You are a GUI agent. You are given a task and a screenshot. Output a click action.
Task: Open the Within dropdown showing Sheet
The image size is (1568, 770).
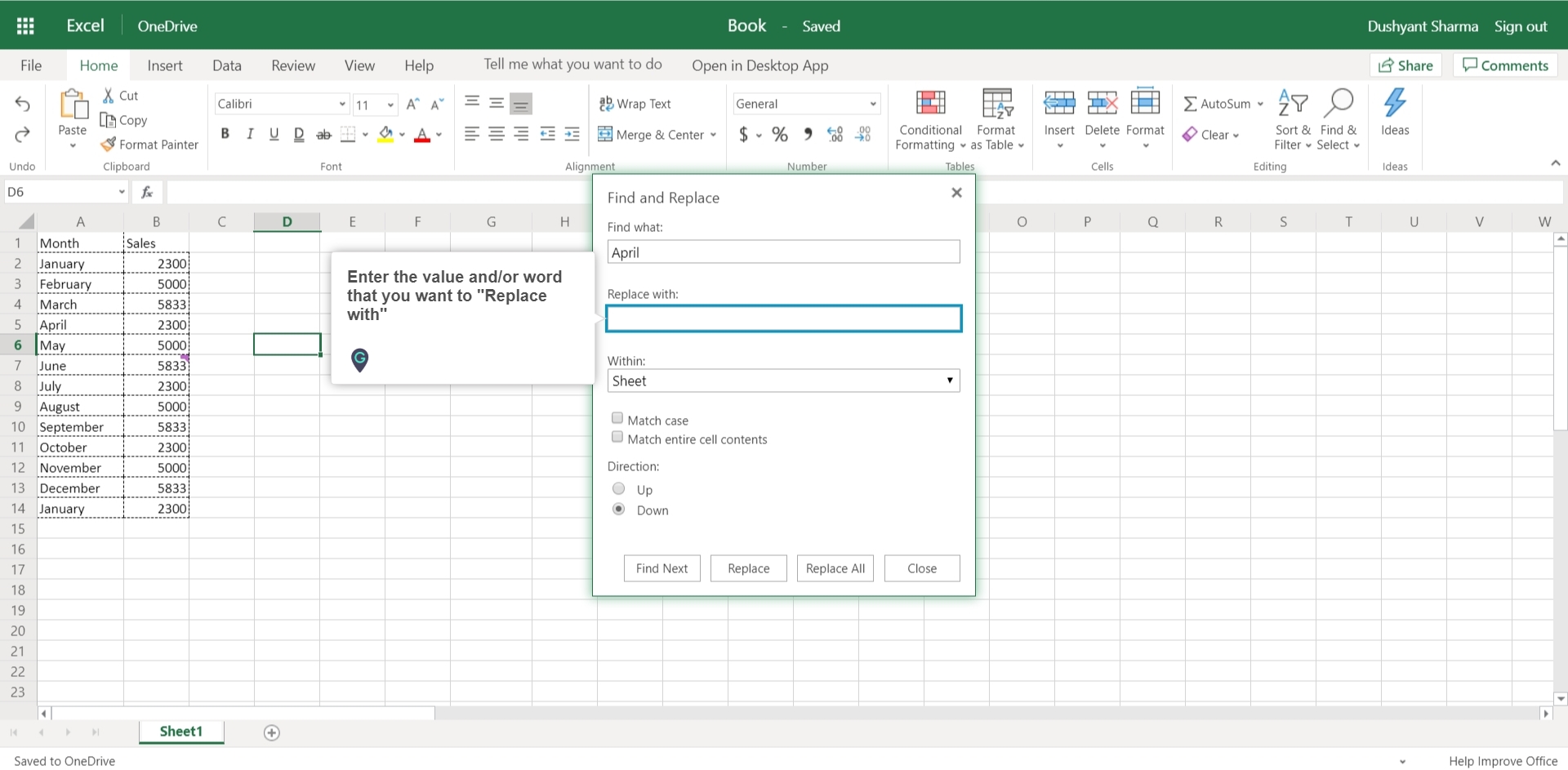pyautogui.click(x=783, y=381)
